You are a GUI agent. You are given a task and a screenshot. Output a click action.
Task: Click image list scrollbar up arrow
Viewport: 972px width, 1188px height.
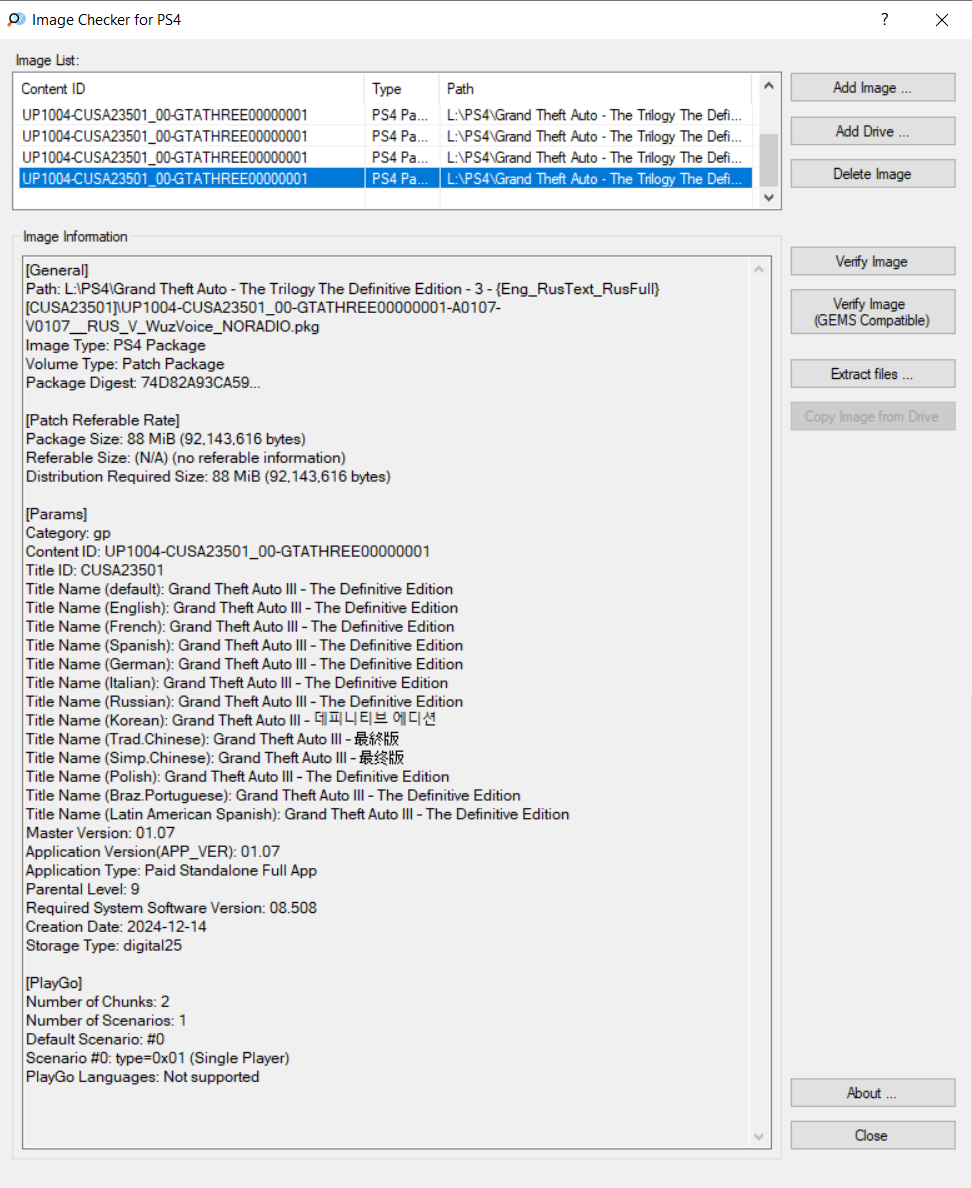point(769,86)
